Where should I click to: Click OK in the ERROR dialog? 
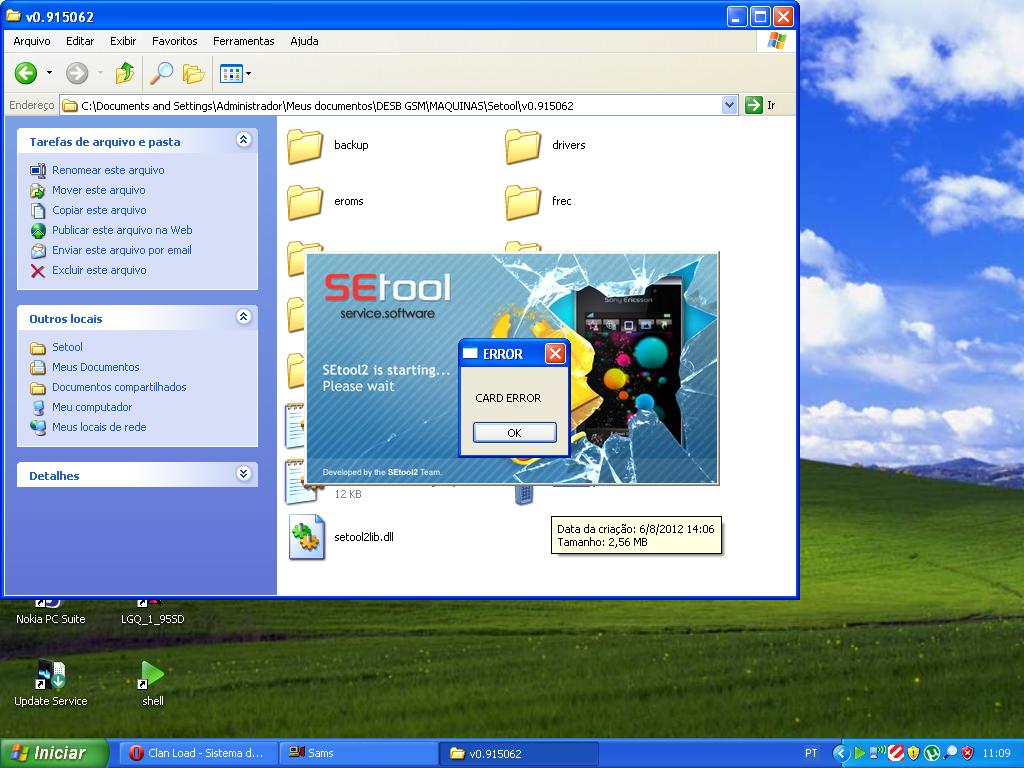(515, 432)
